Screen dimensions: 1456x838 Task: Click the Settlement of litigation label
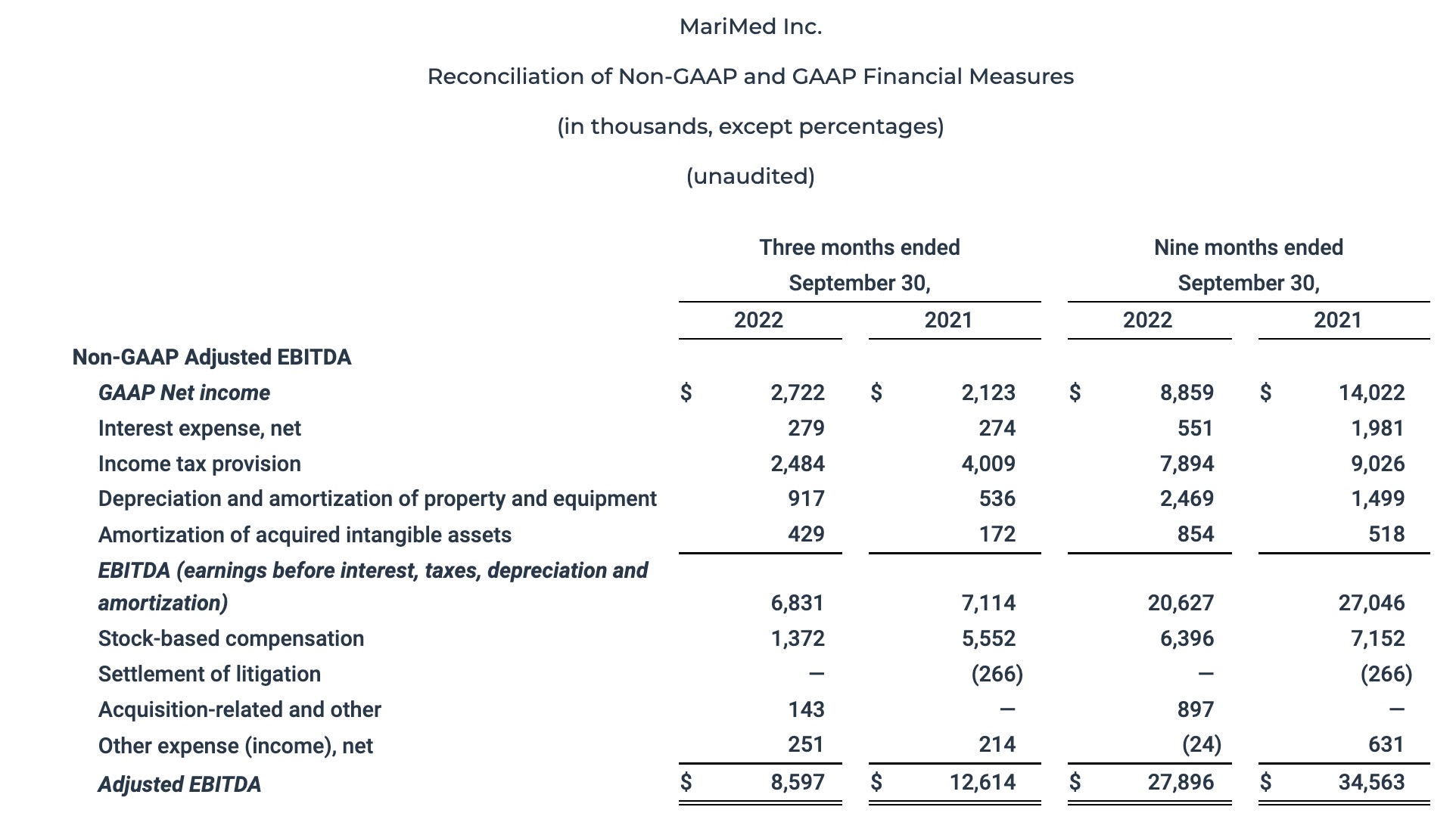[x=209, y=674]
